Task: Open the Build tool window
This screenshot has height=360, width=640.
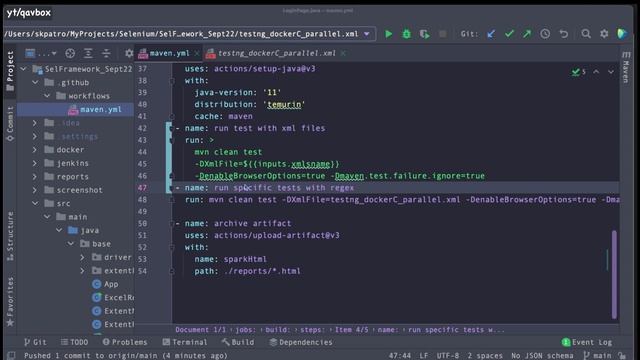Action: tap(238, 342)
